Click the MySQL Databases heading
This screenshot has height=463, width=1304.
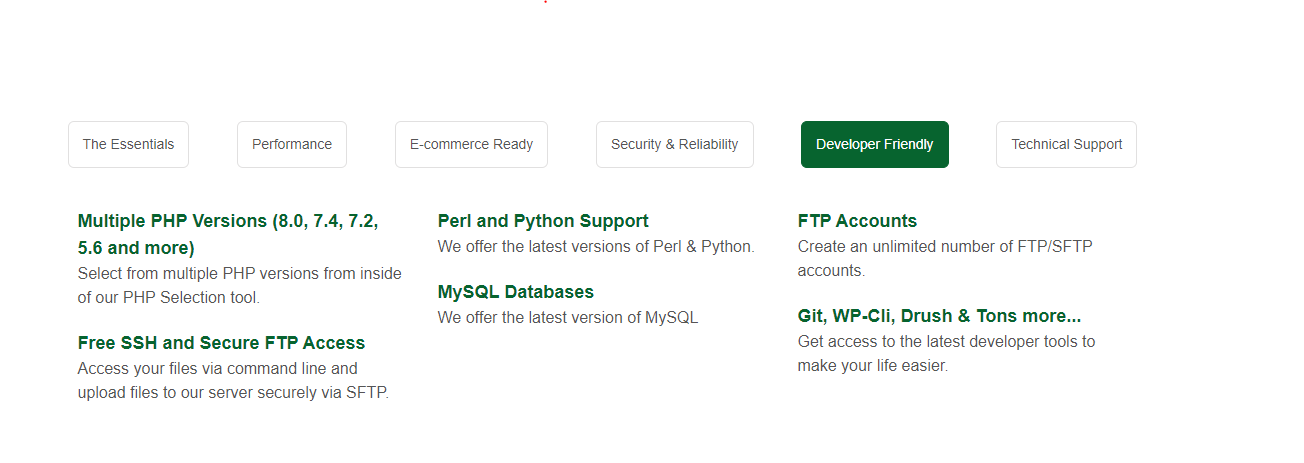click(x=515, y=292)
